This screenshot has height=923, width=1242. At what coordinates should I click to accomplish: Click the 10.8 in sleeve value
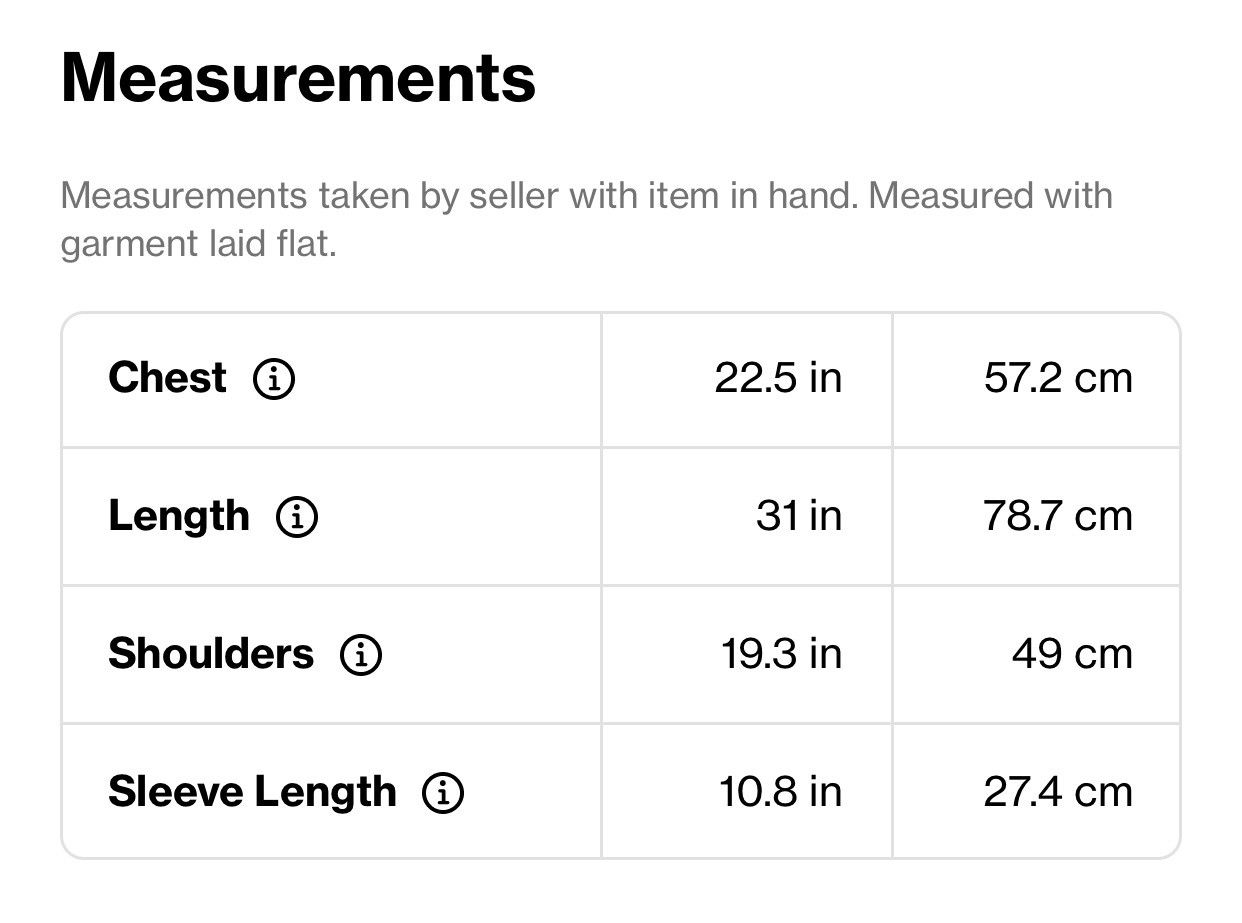click(x=780, y=793)
